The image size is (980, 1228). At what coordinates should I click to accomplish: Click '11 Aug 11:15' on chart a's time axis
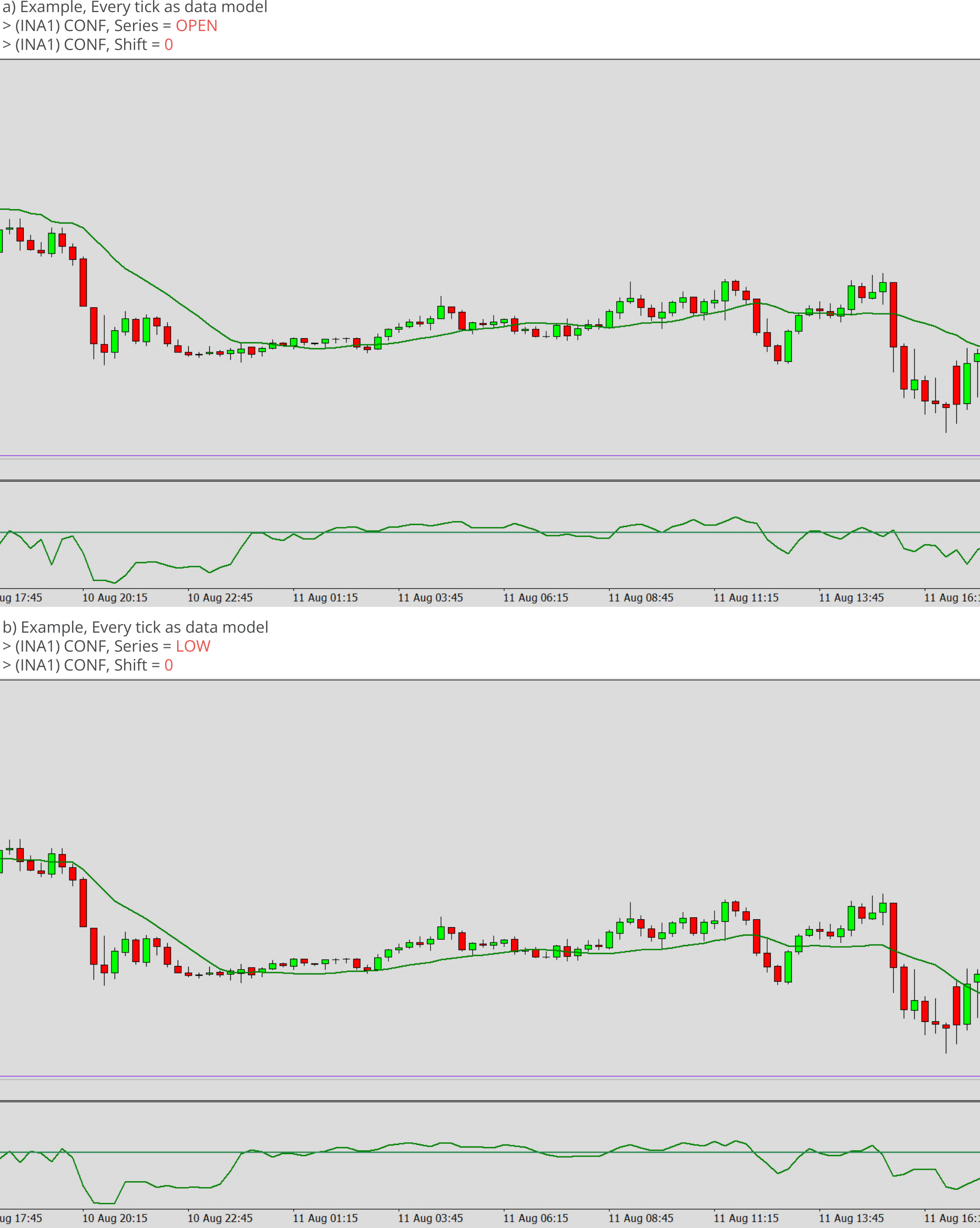click(746, 597)
